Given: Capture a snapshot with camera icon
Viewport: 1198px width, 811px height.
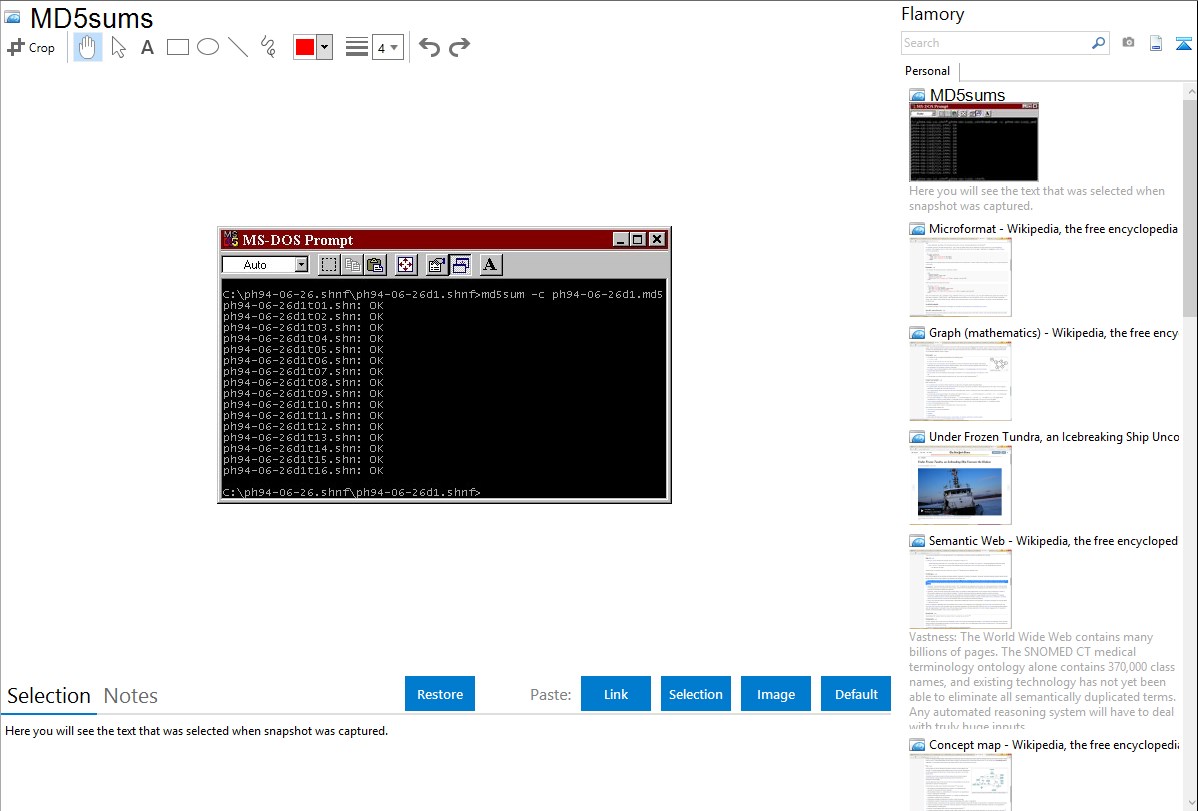Looking at the screenshot, I should 1128,43.
